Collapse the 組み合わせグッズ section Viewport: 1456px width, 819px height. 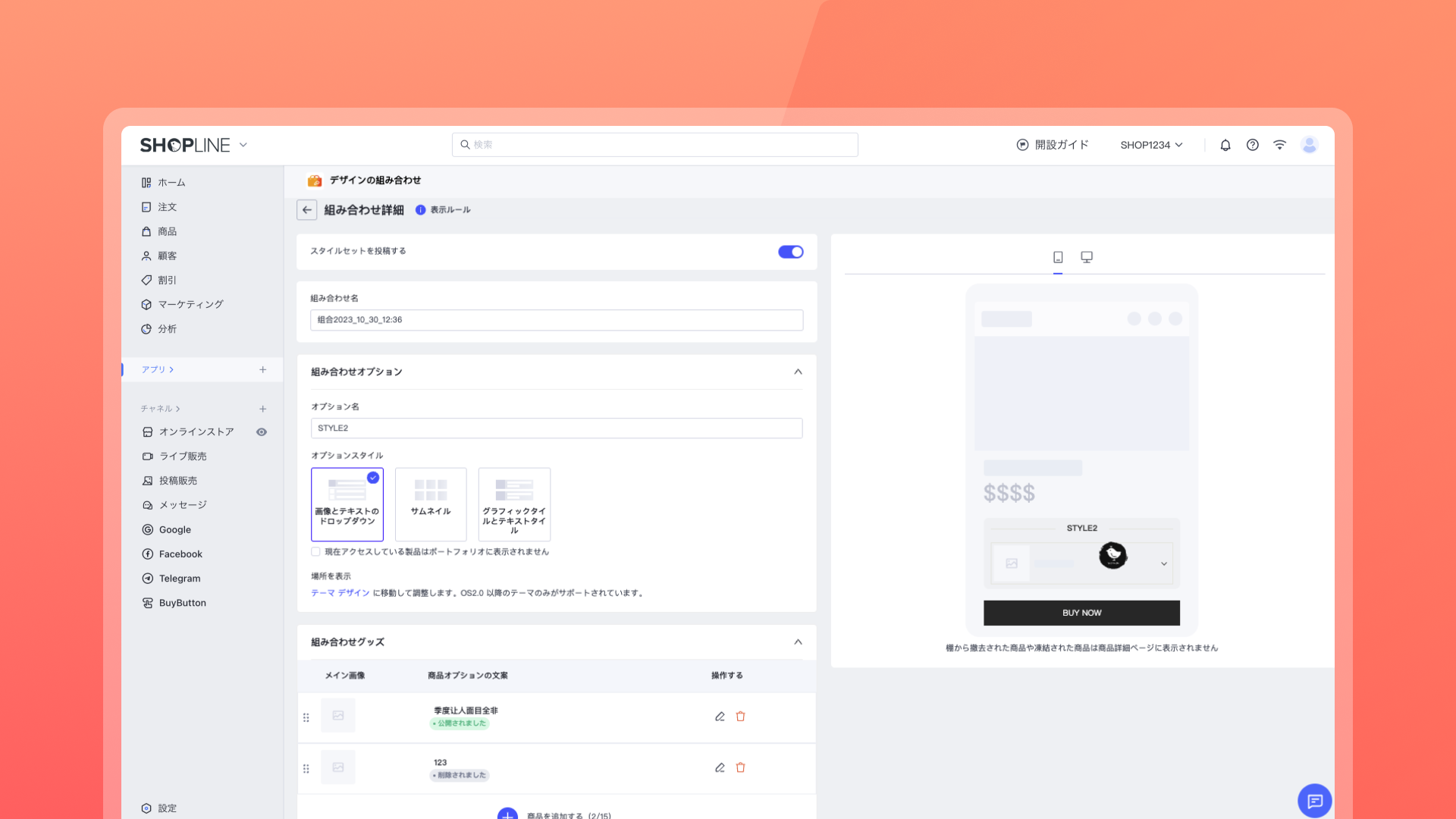[x=798, y=642]
